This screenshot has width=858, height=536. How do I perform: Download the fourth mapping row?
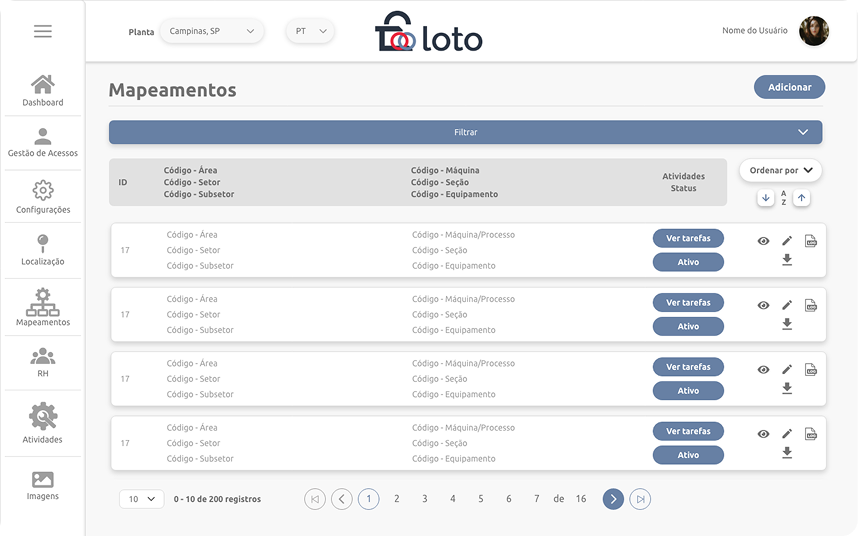[787, 452]
